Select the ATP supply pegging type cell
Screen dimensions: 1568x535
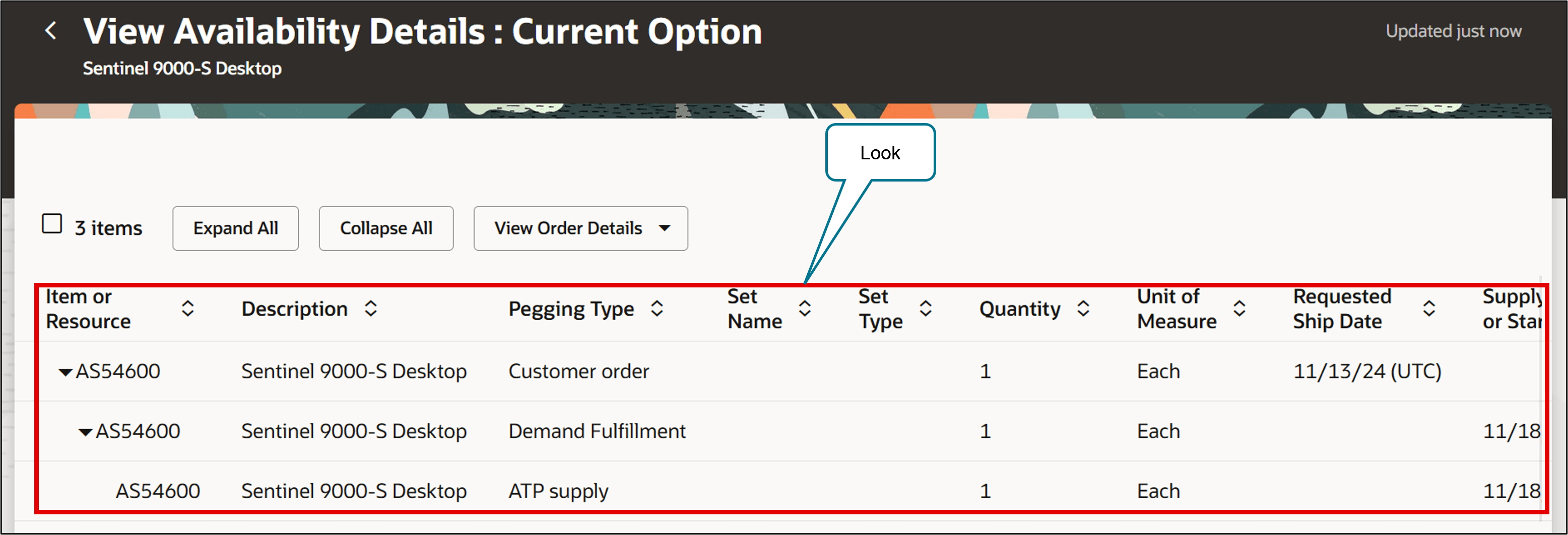pyautogui.click(x=558, y=491)
